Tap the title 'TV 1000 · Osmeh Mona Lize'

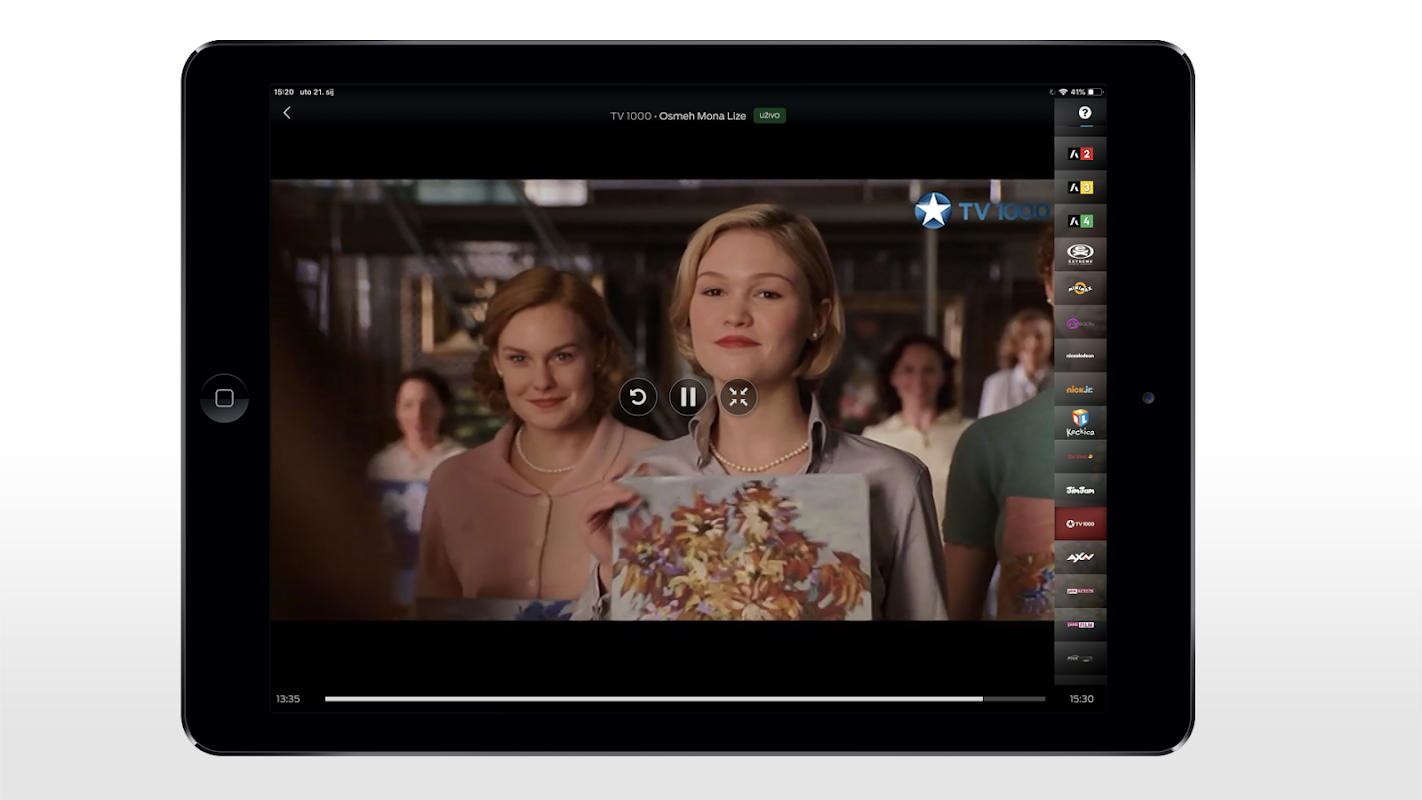(x=678, y=116)
